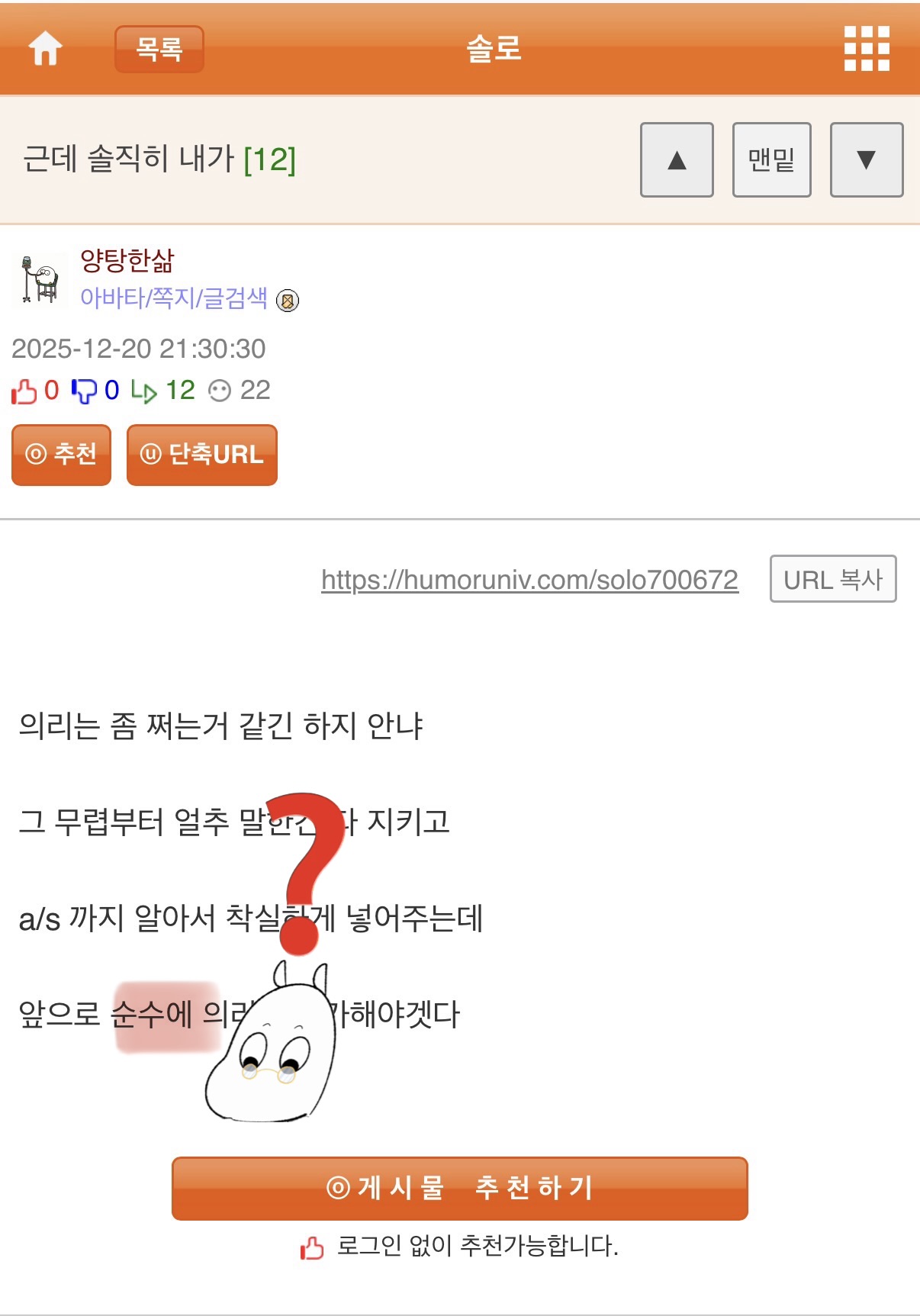Click the 솔로 board title
The width and height of the screenshot is (920, 1316).
click(494, 49)
